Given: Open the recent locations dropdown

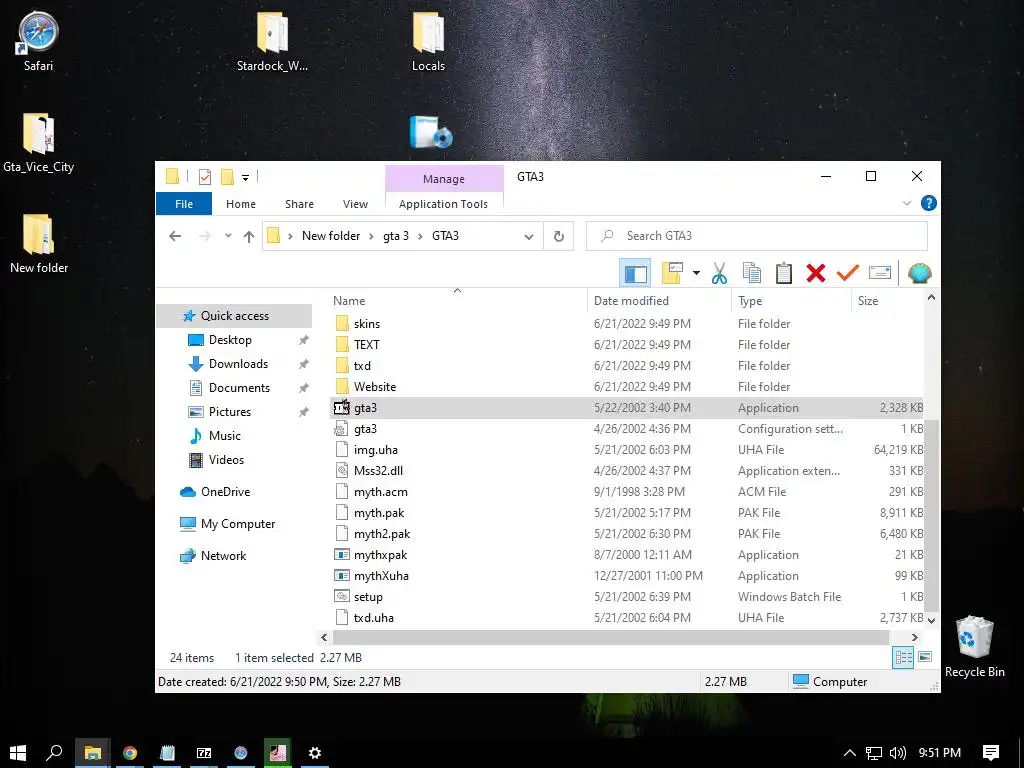Looking at the screenshot, I should pos(228,236).
